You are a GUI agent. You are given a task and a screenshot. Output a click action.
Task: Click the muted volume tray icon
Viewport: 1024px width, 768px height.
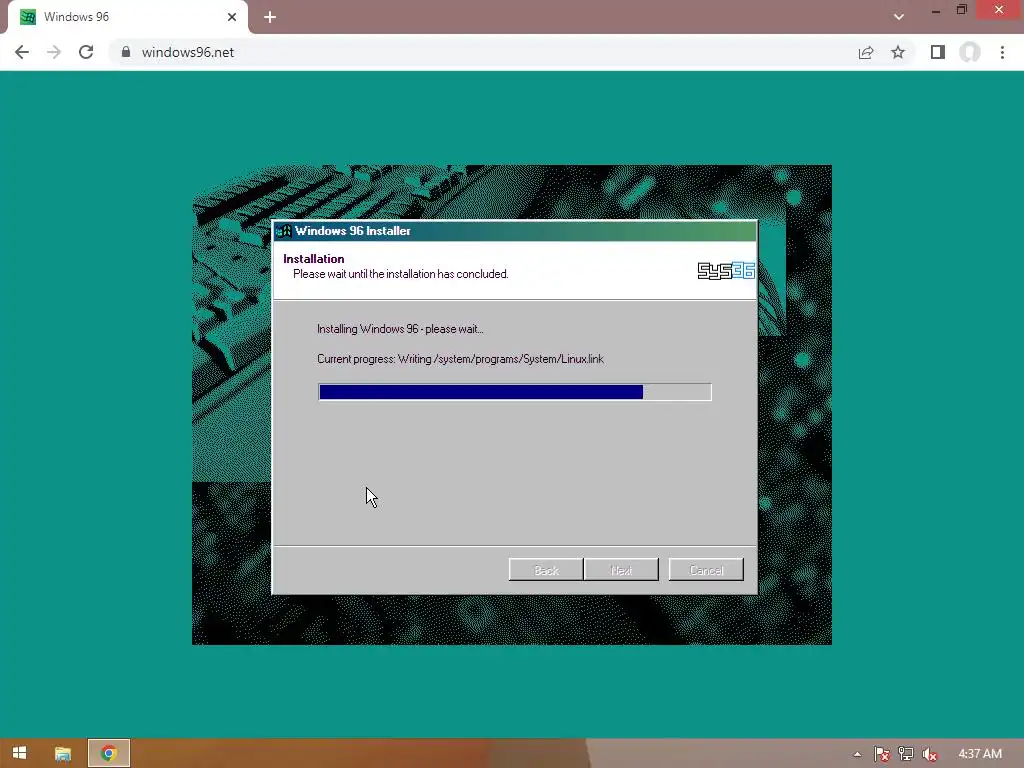(x=929, y=754)
